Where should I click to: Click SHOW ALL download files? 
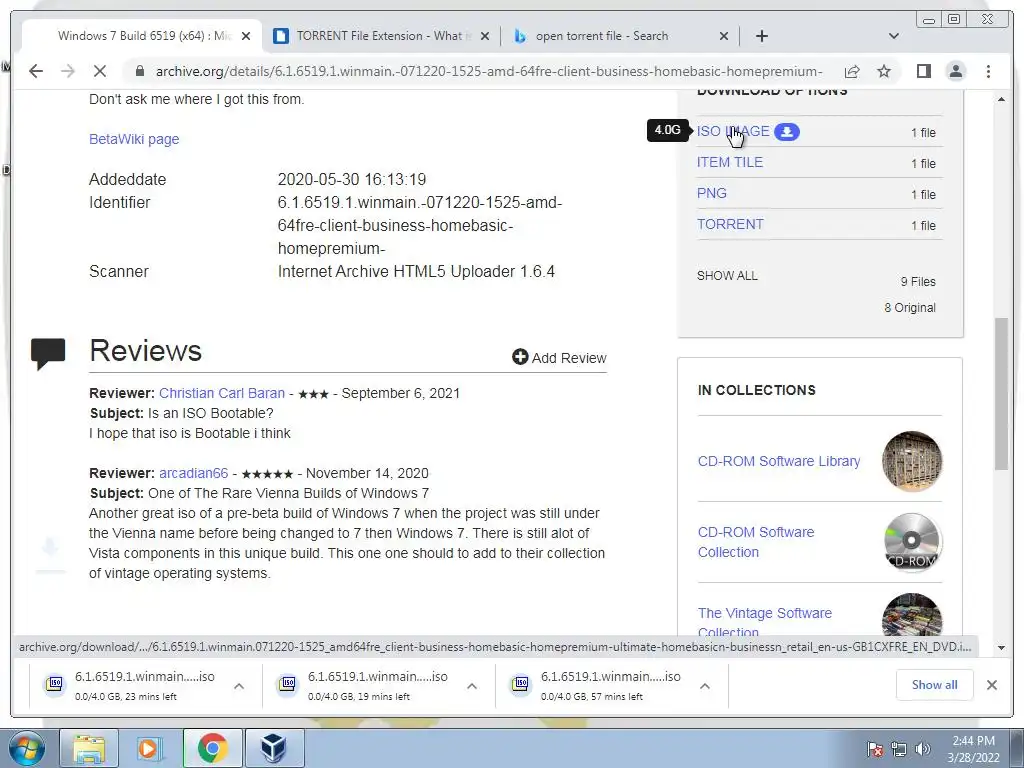(x=727, y=276)
